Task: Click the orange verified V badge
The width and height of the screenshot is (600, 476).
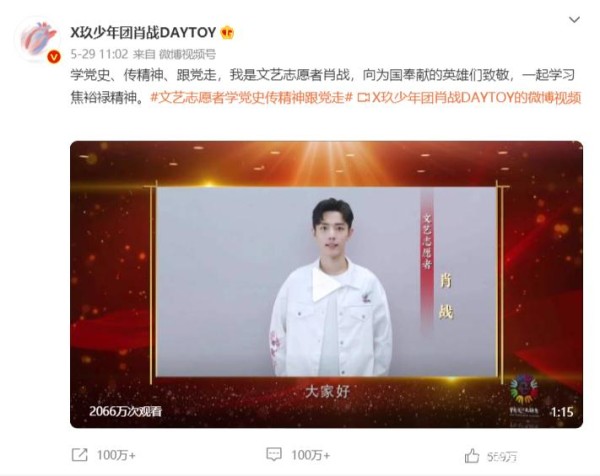Action: click(54, 57)
